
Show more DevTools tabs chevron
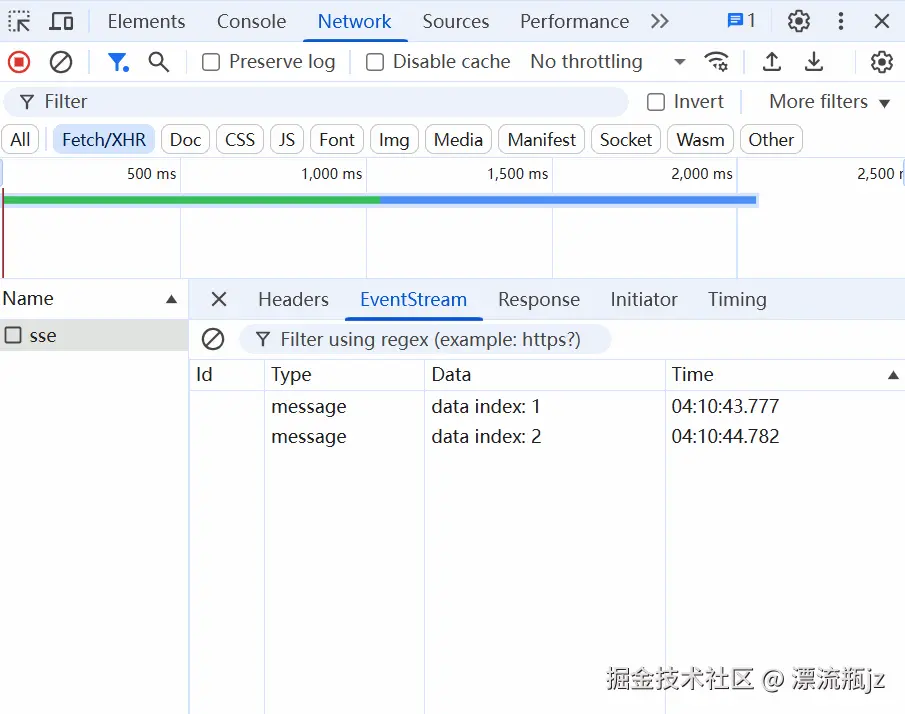point(660,21)
